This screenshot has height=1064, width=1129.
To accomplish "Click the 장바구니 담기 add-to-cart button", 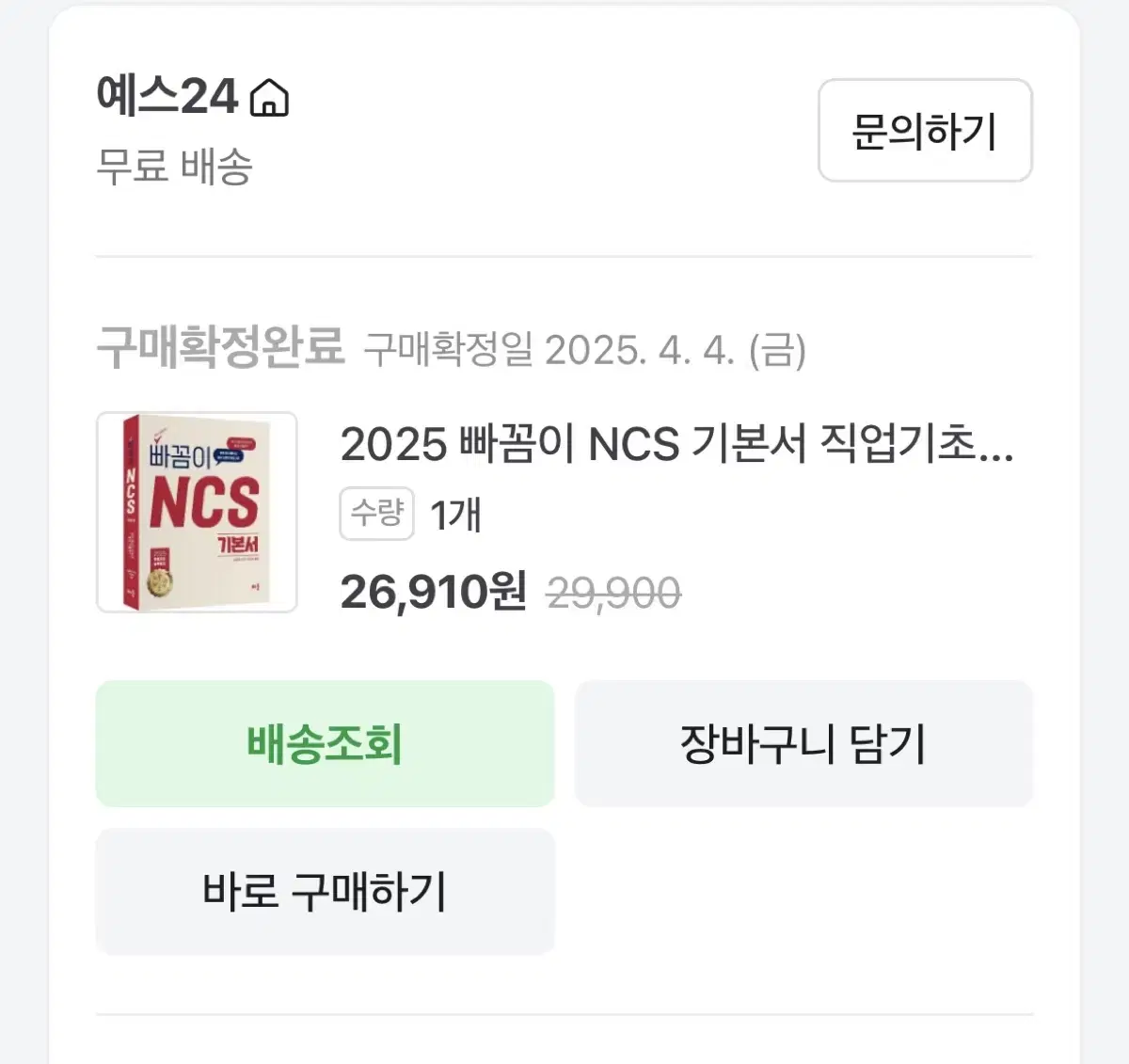I will click(x=805, y=744).
